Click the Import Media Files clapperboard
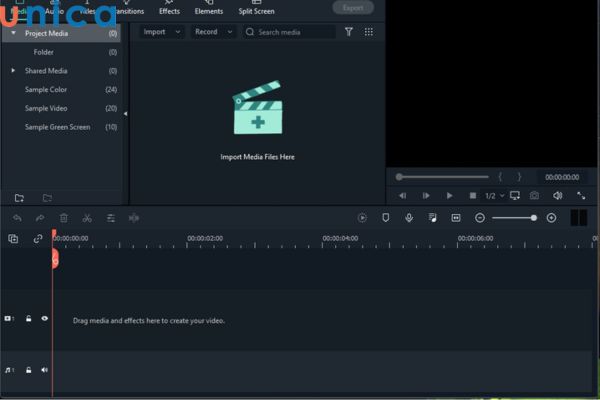 [x=258, y=108]
